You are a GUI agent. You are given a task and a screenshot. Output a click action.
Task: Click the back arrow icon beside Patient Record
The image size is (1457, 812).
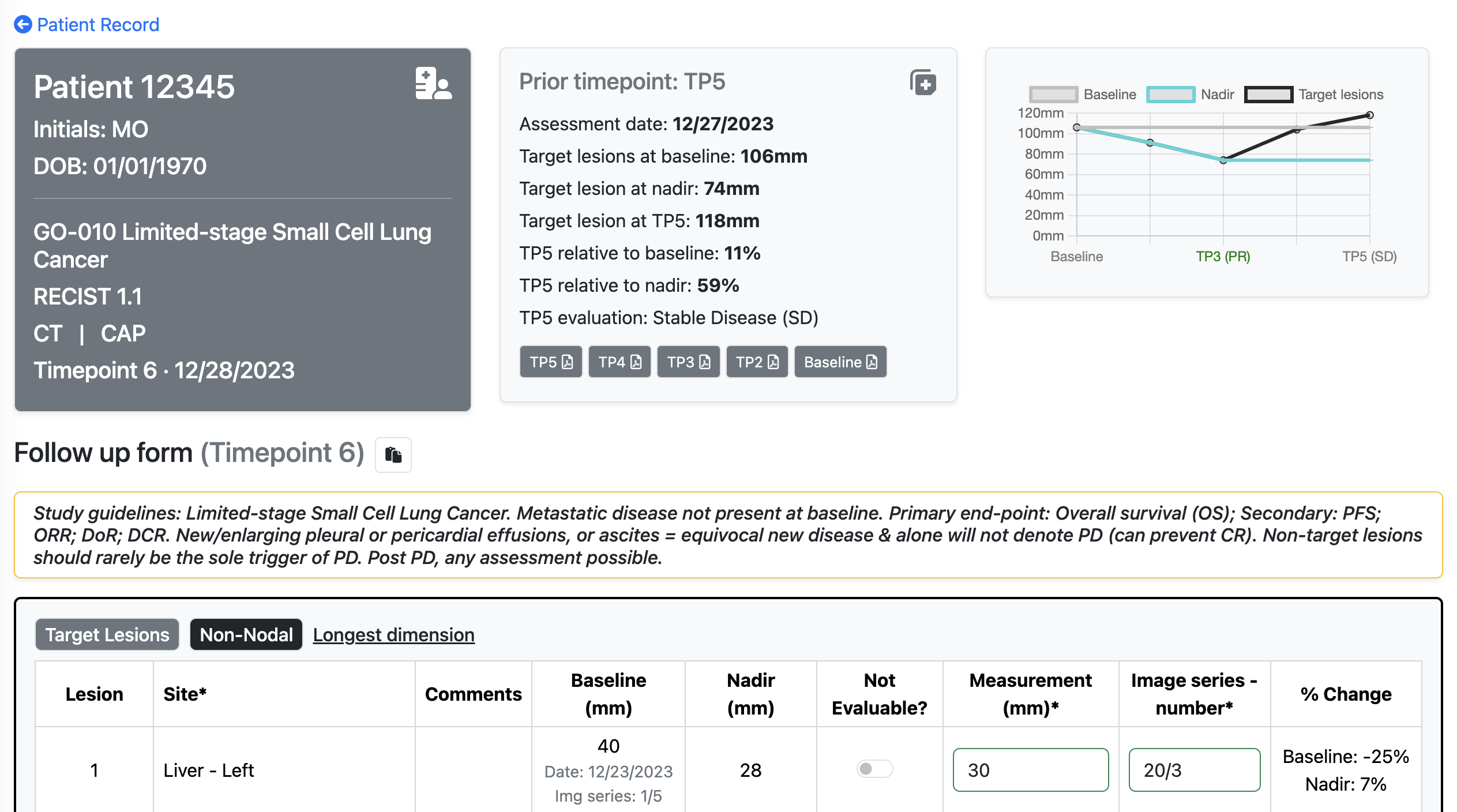click(23, 25)
